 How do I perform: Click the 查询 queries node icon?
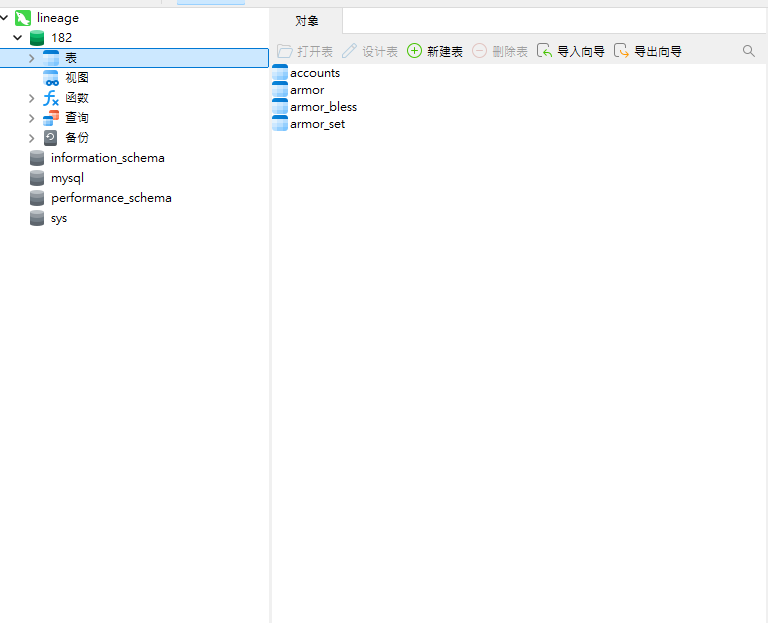pyautogui.click(x=51, y=118)
